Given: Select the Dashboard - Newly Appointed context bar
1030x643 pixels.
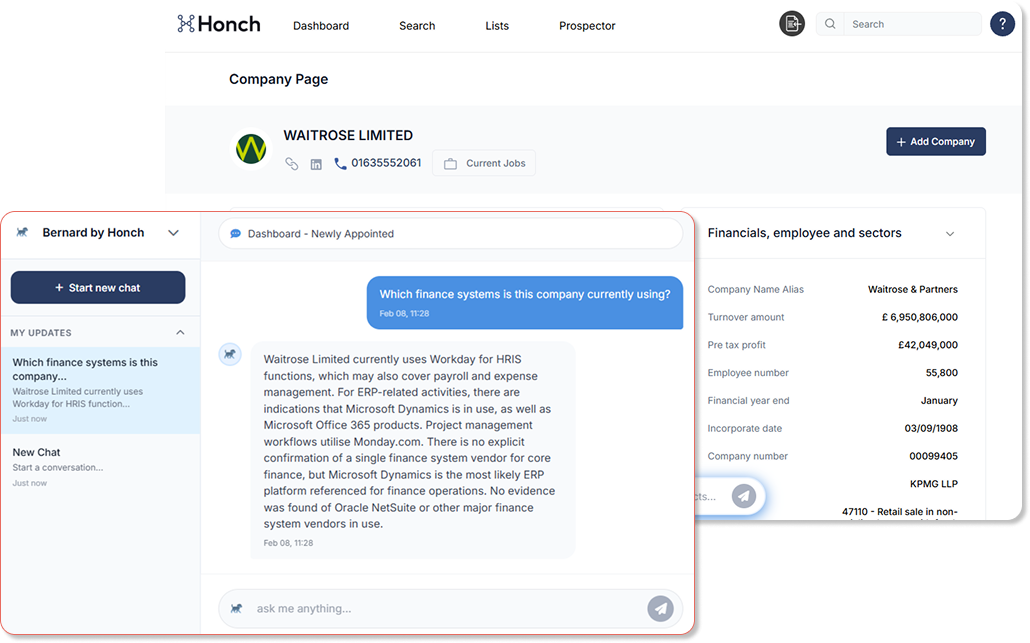Looking at the screenshot, I should point(450,233).
